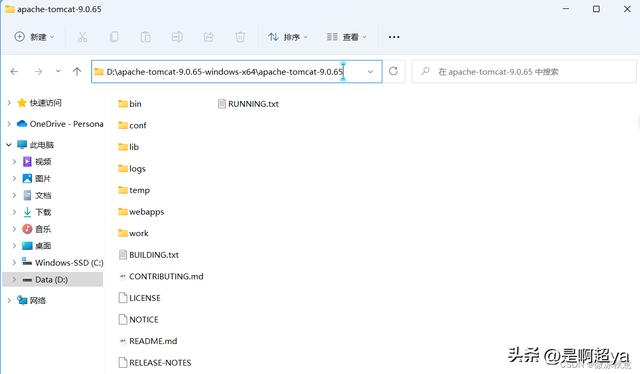Viewport: 640px width, 374px height.
Task: Click the search apache-tomcat-9.0.65 box
Action: click(524, 72)
